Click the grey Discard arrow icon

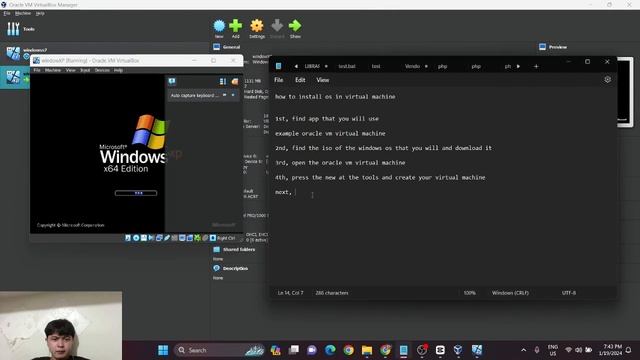click(x=277, y=27)
